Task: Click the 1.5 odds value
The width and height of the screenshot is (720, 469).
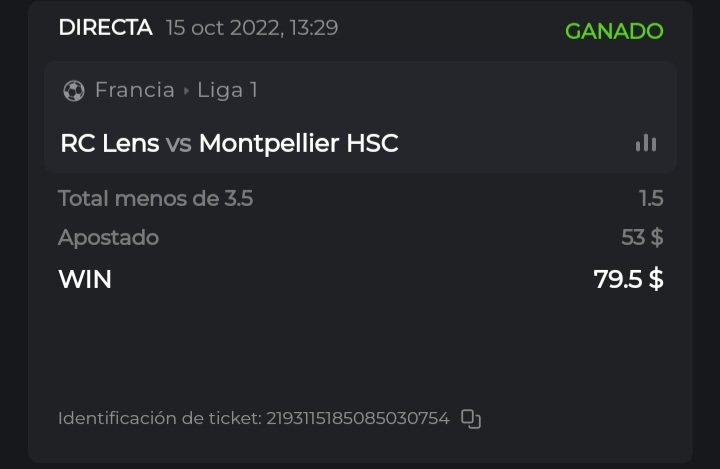Action: coord(651,198)
